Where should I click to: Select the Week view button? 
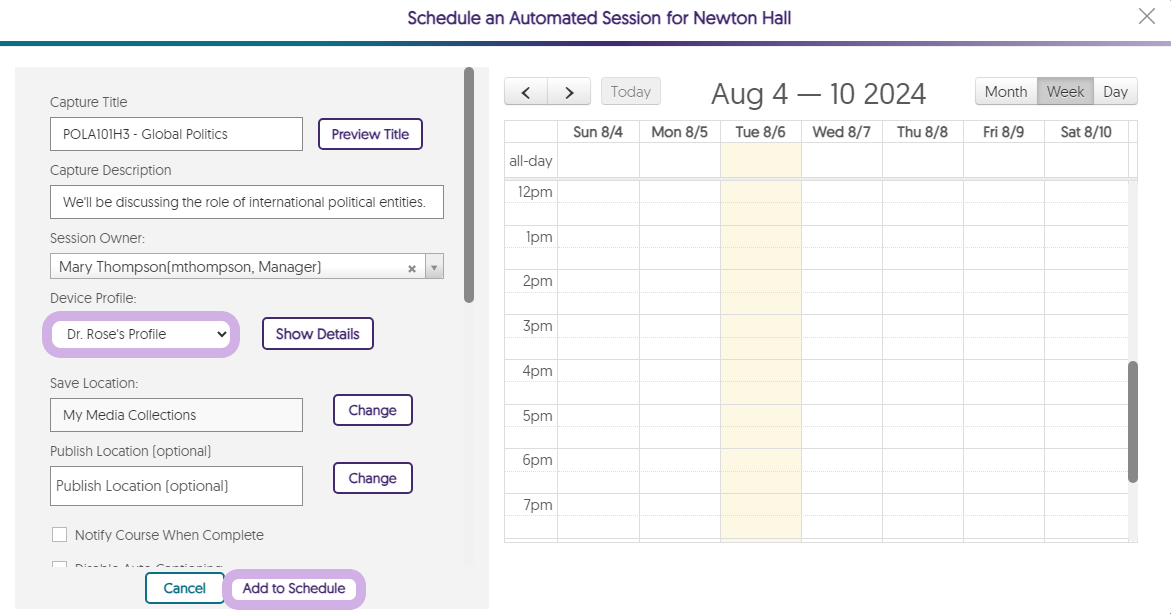(x=1065, y=92)
